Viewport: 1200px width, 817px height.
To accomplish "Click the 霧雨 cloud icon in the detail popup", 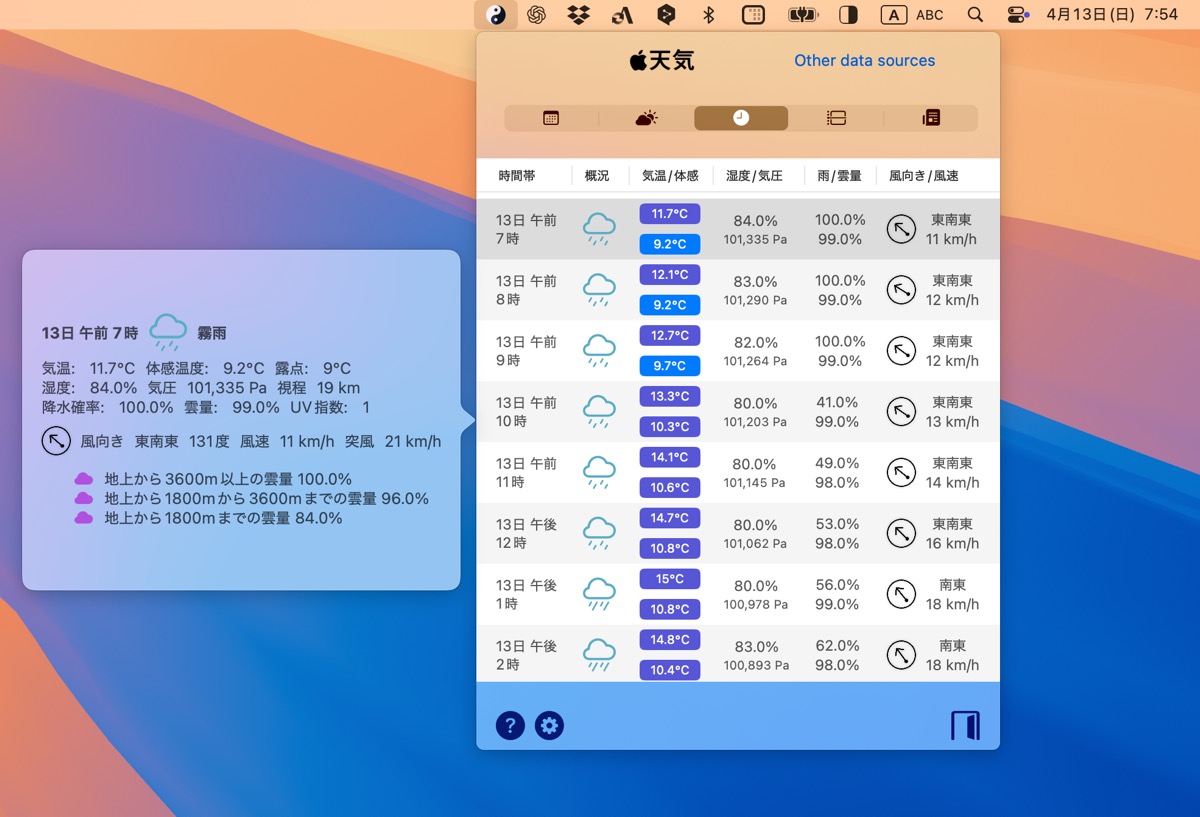I will point(168,332).
